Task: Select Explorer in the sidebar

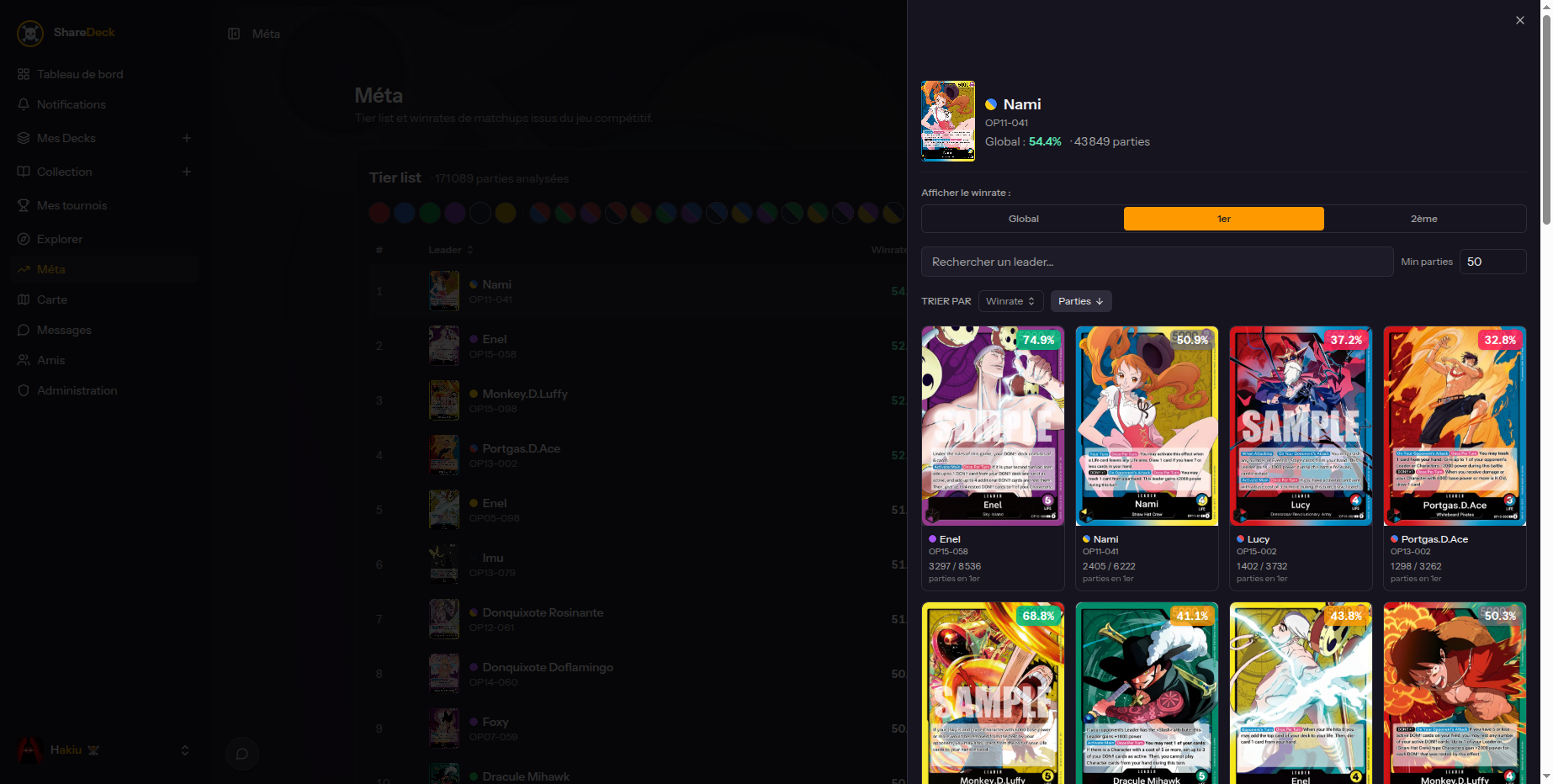Action: [106, 239]
